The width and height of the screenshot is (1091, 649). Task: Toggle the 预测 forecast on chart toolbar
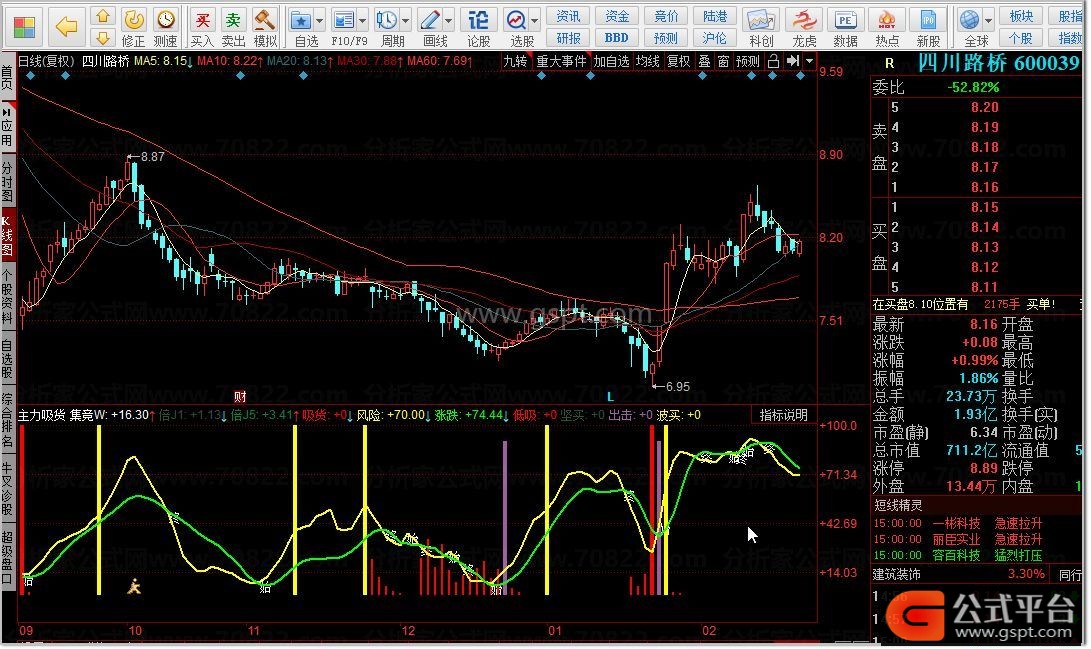click(748, 62)
